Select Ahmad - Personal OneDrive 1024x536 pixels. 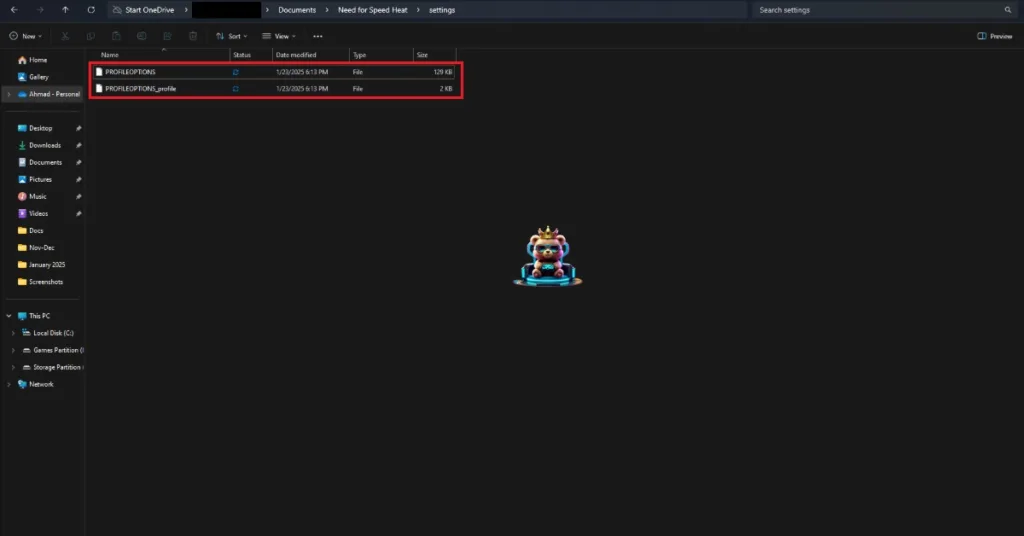48,94
